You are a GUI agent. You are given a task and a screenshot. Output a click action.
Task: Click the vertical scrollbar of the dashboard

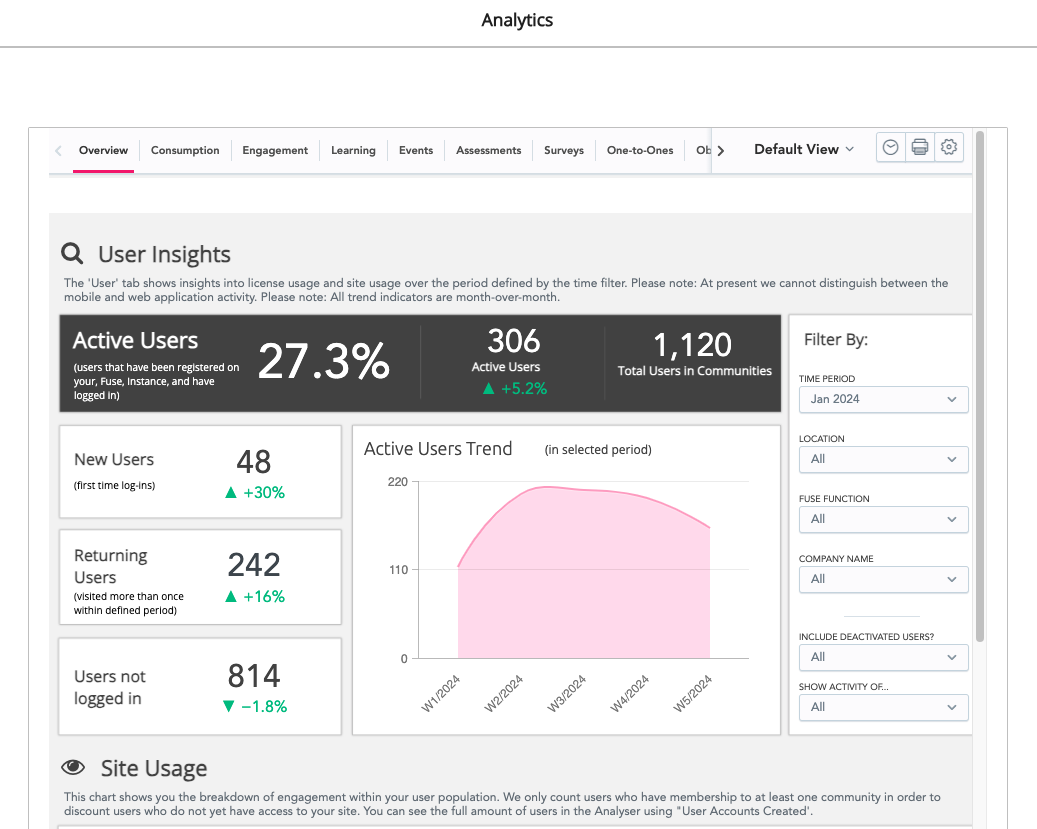(x=980, y=400)
